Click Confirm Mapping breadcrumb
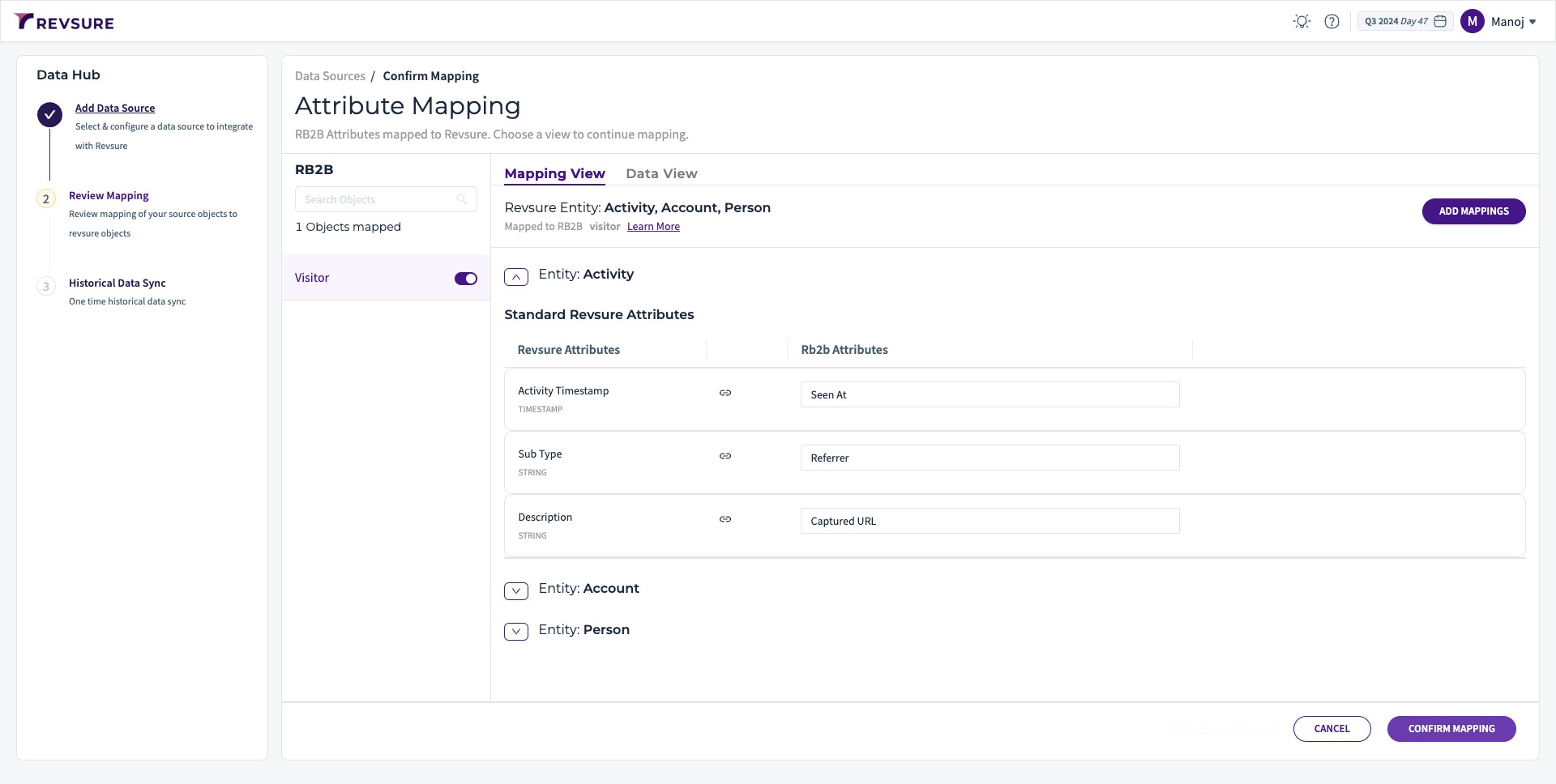The height and width of the screenshot is (784, 1556). (431, 76)
